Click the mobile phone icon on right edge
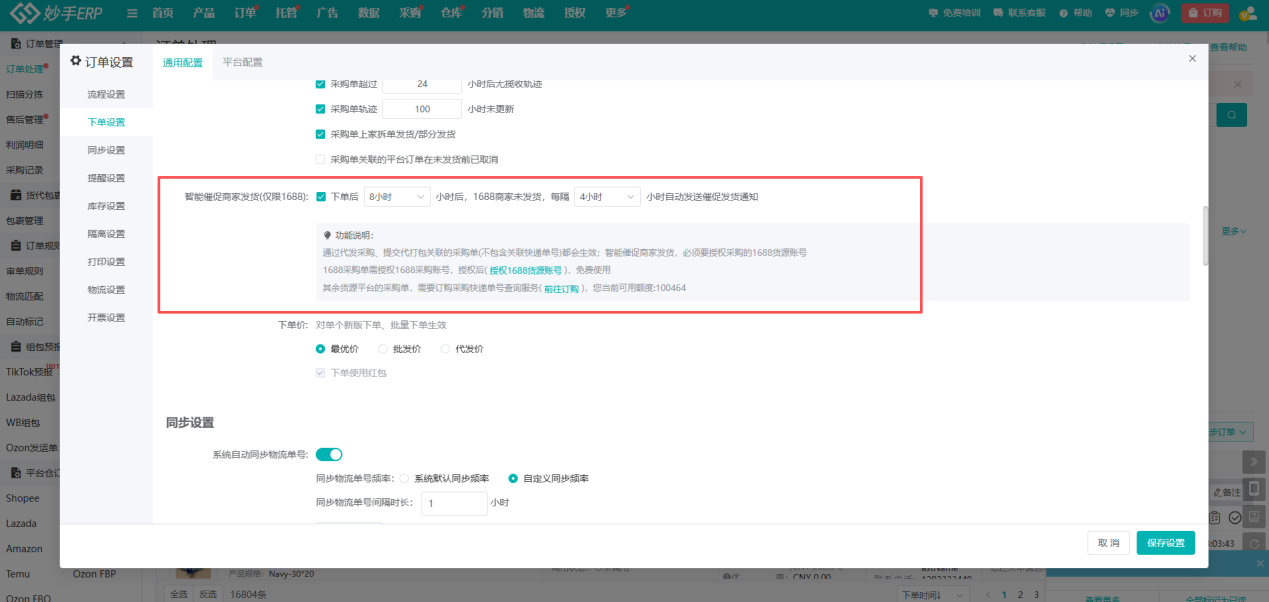The image size is (1269, 602). (1252, 490)
